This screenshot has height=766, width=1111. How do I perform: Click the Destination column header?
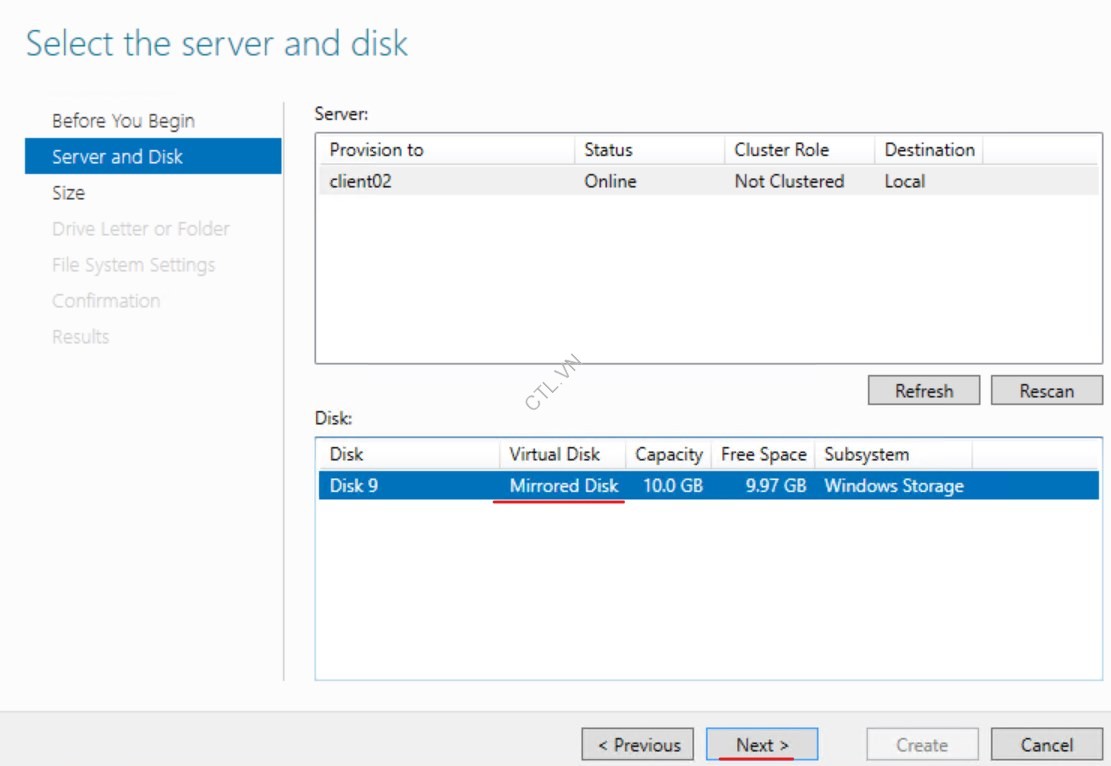(929, 150)
